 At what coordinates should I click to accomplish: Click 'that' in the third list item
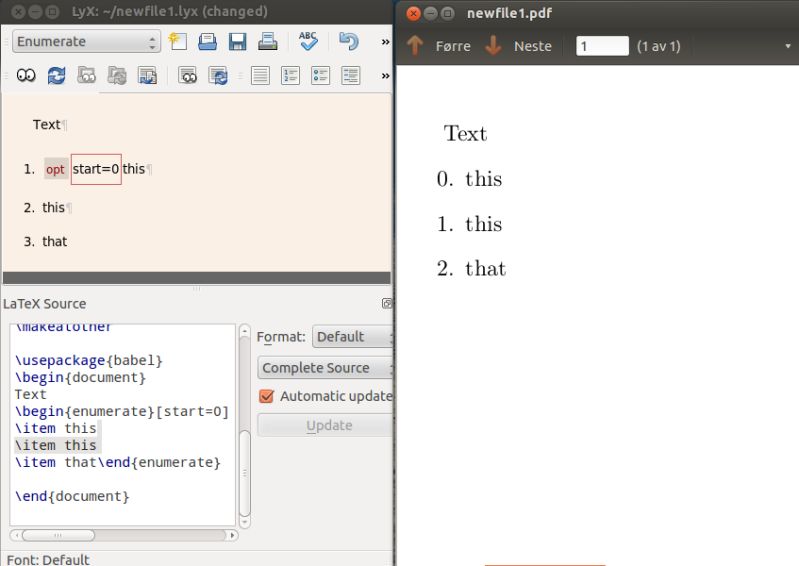[x=55, y=241]
